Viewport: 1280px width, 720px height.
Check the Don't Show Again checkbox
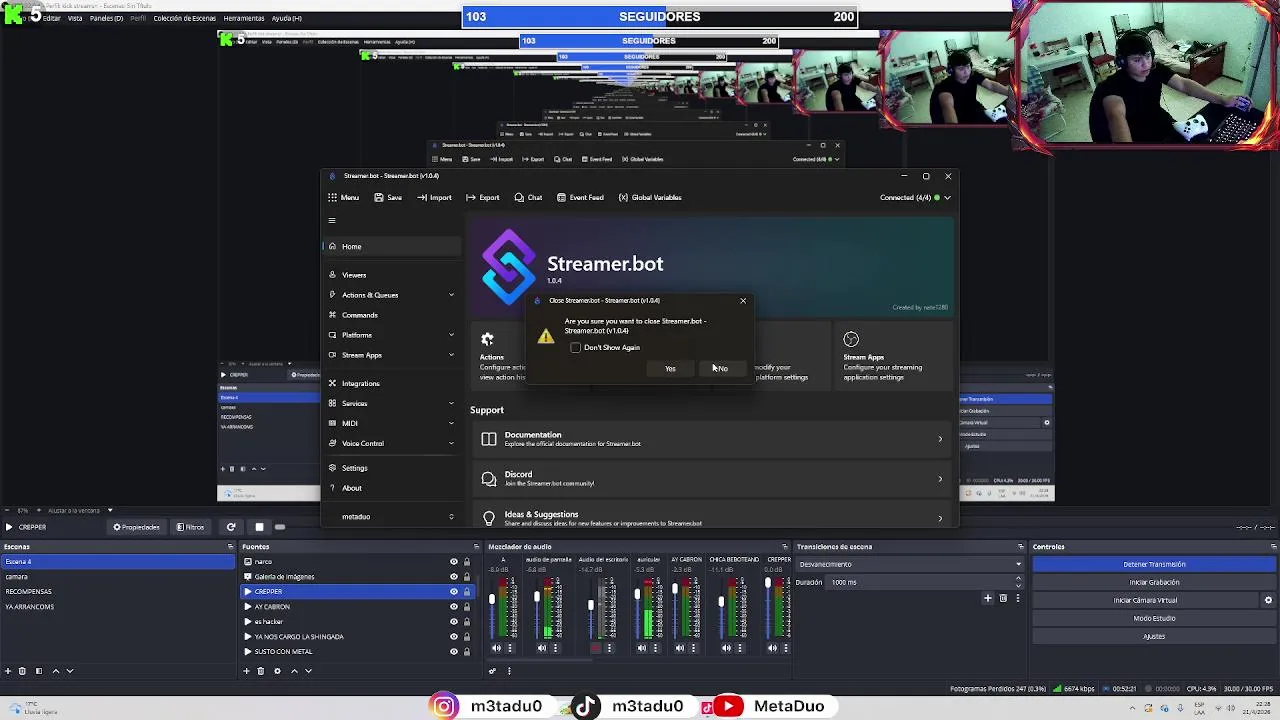tap(576, 347)
